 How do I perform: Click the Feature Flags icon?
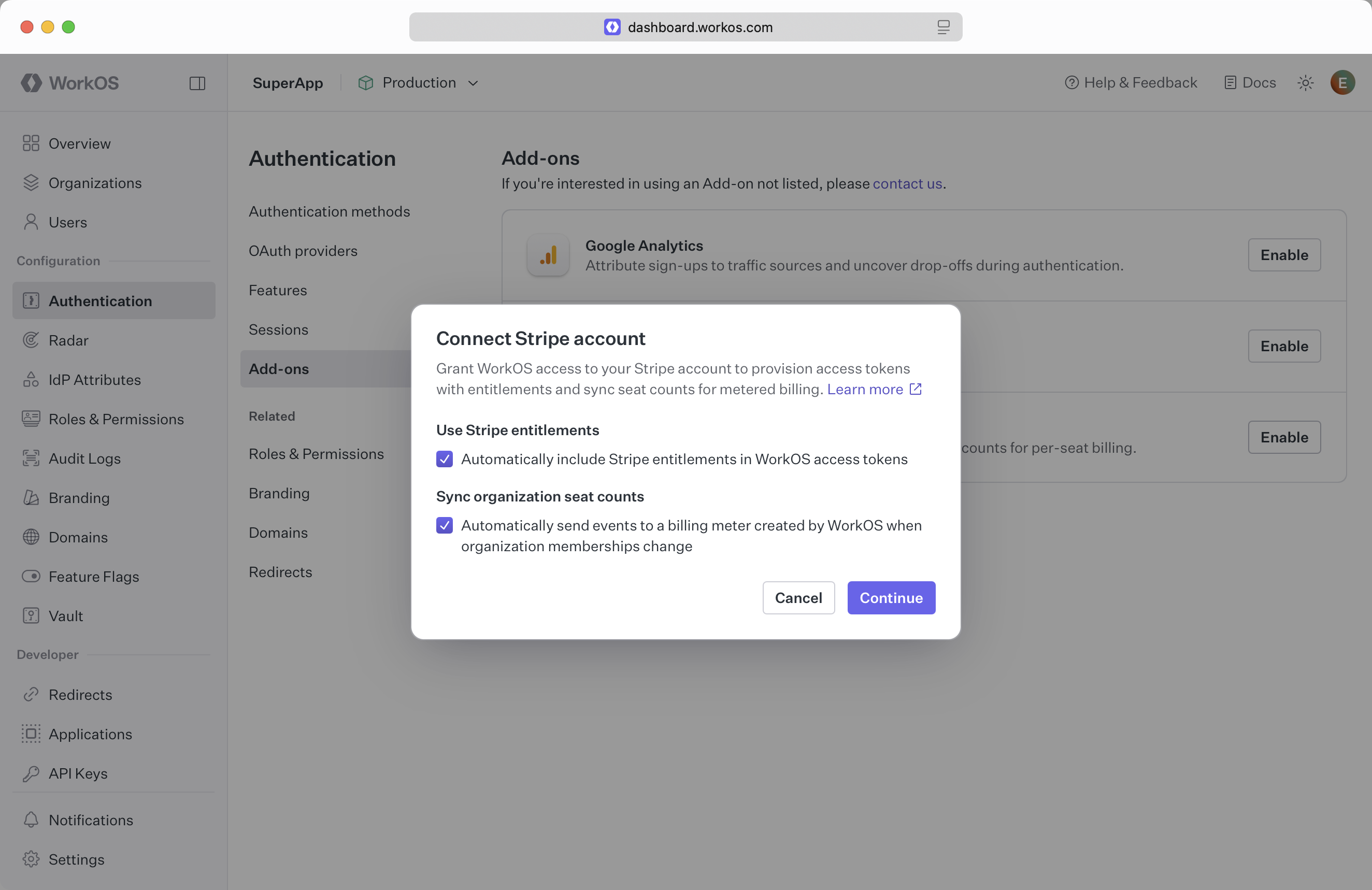[x=31, y=577]
